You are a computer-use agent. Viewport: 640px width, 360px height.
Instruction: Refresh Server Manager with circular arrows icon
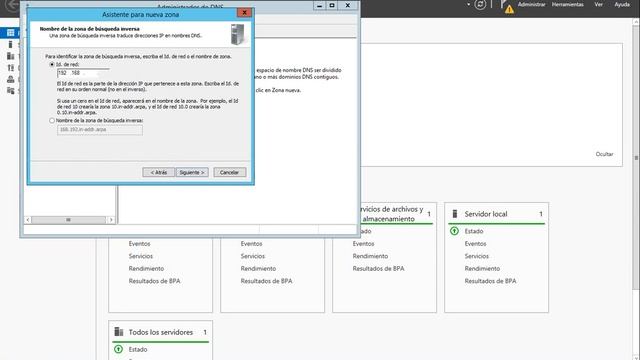pos(480,4)
